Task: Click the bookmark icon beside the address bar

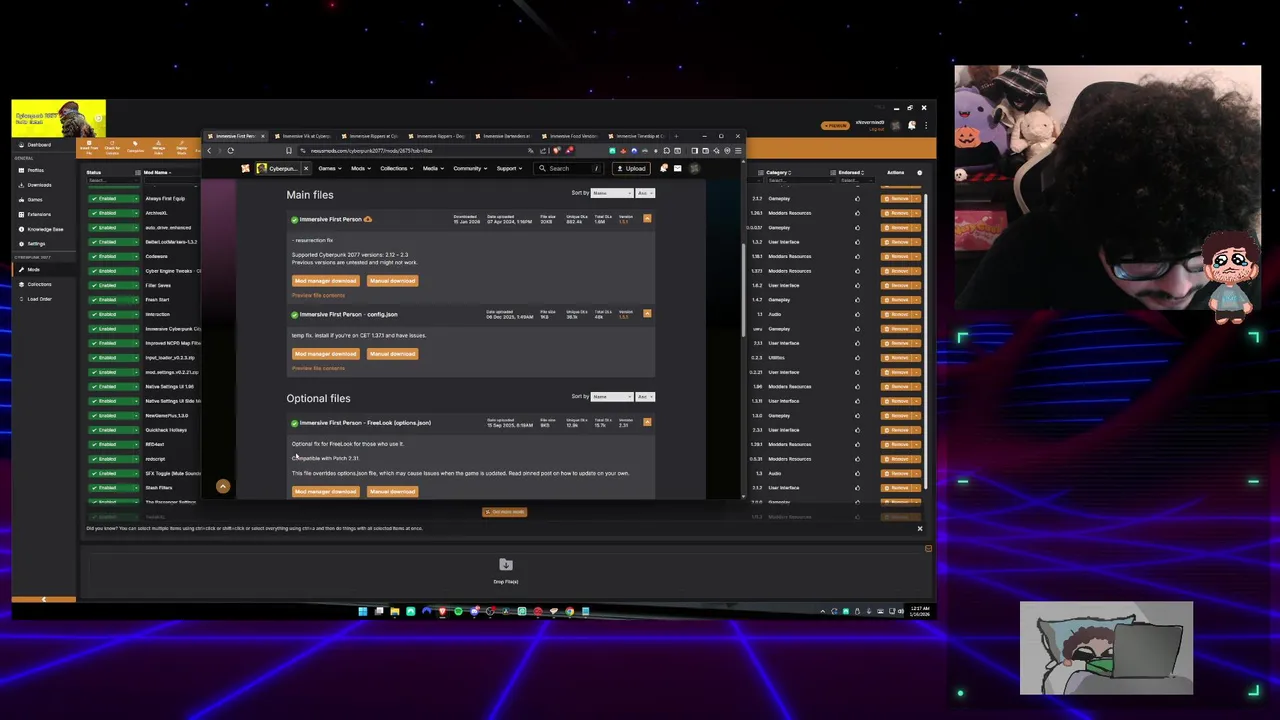Action: [x=289, y=151]
